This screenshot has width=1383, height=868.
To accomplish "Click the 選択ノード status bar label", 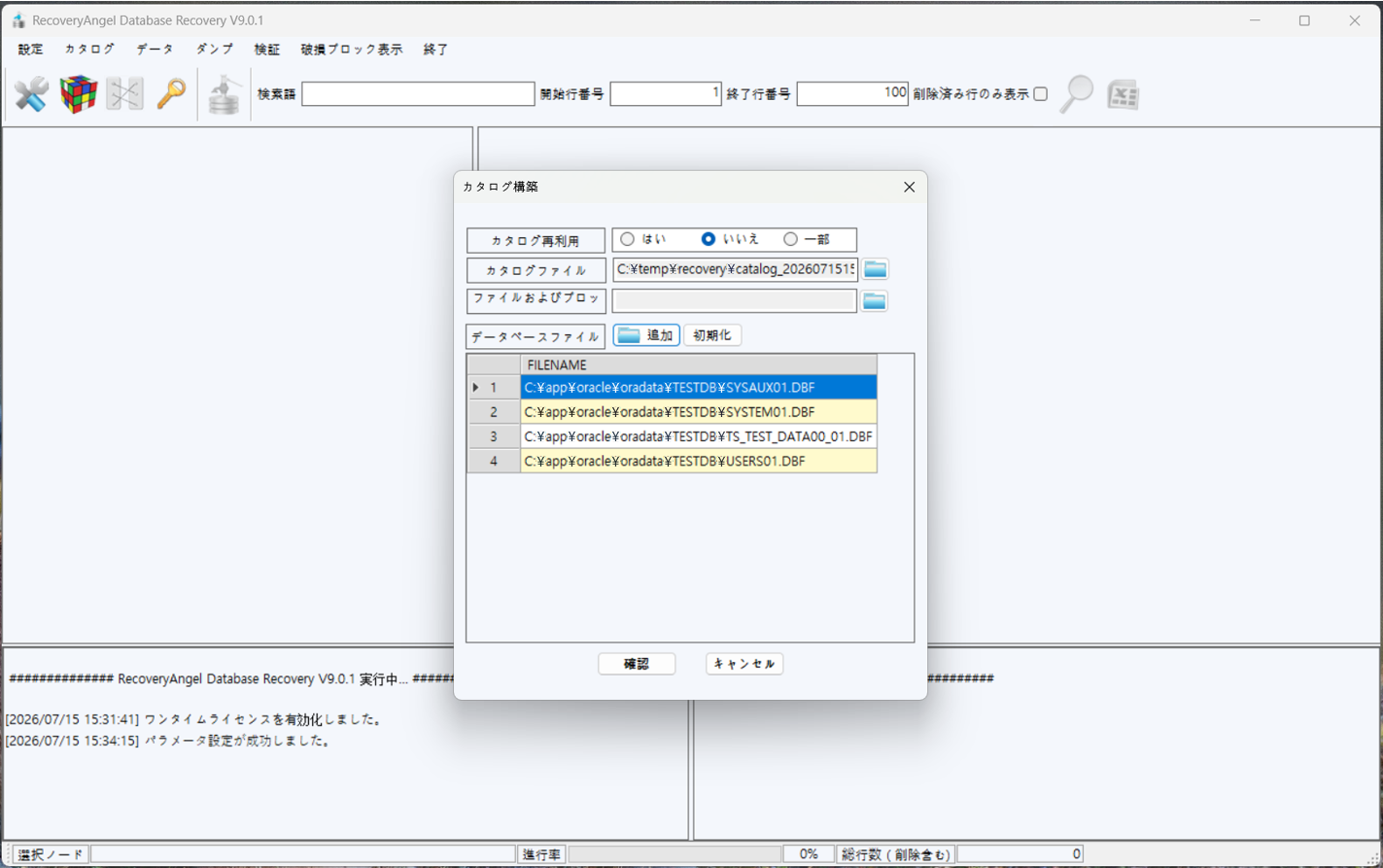I will pos(51,854).
